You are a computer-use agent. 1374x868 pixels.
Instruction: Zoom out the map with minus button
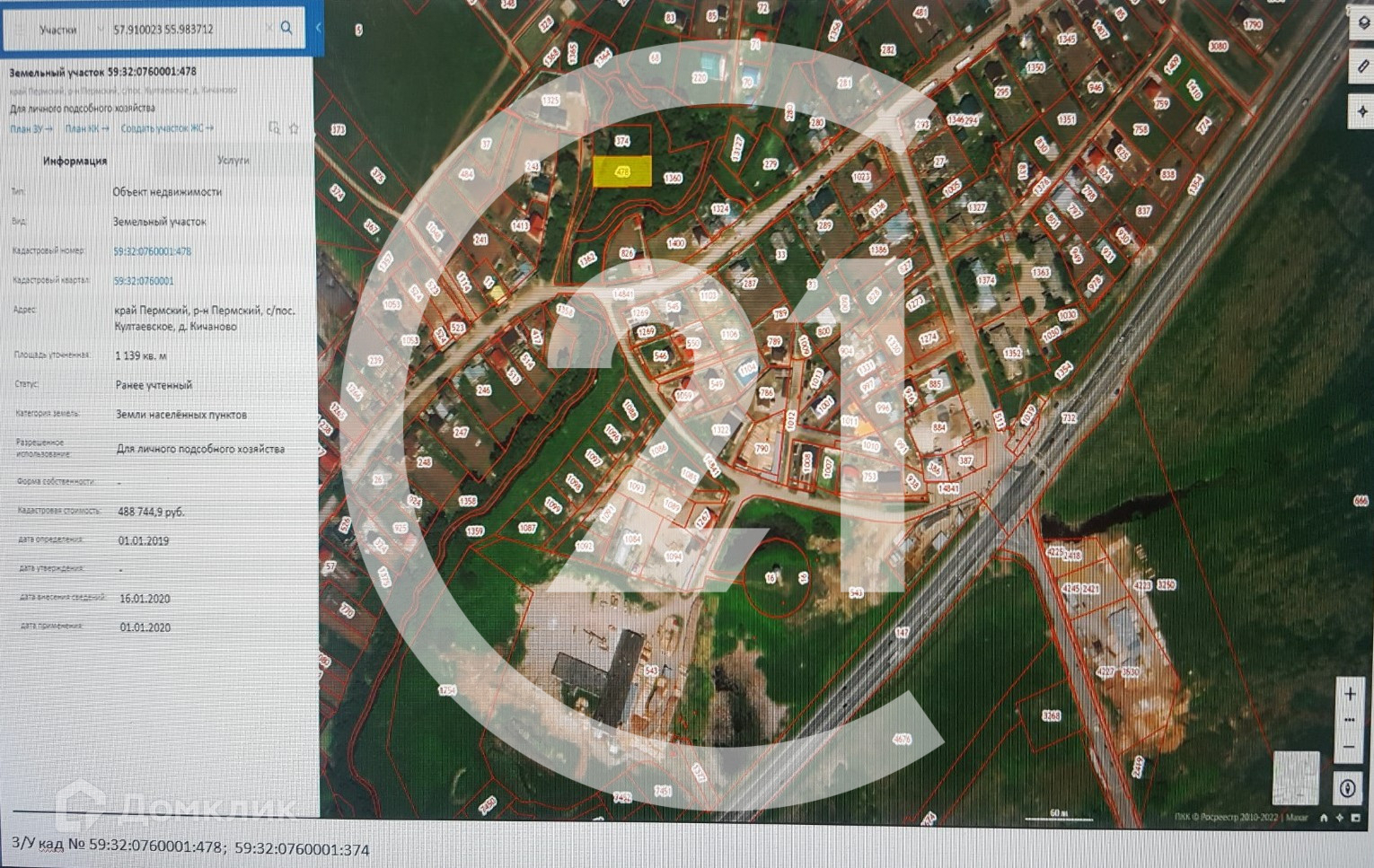point(1349,747)
